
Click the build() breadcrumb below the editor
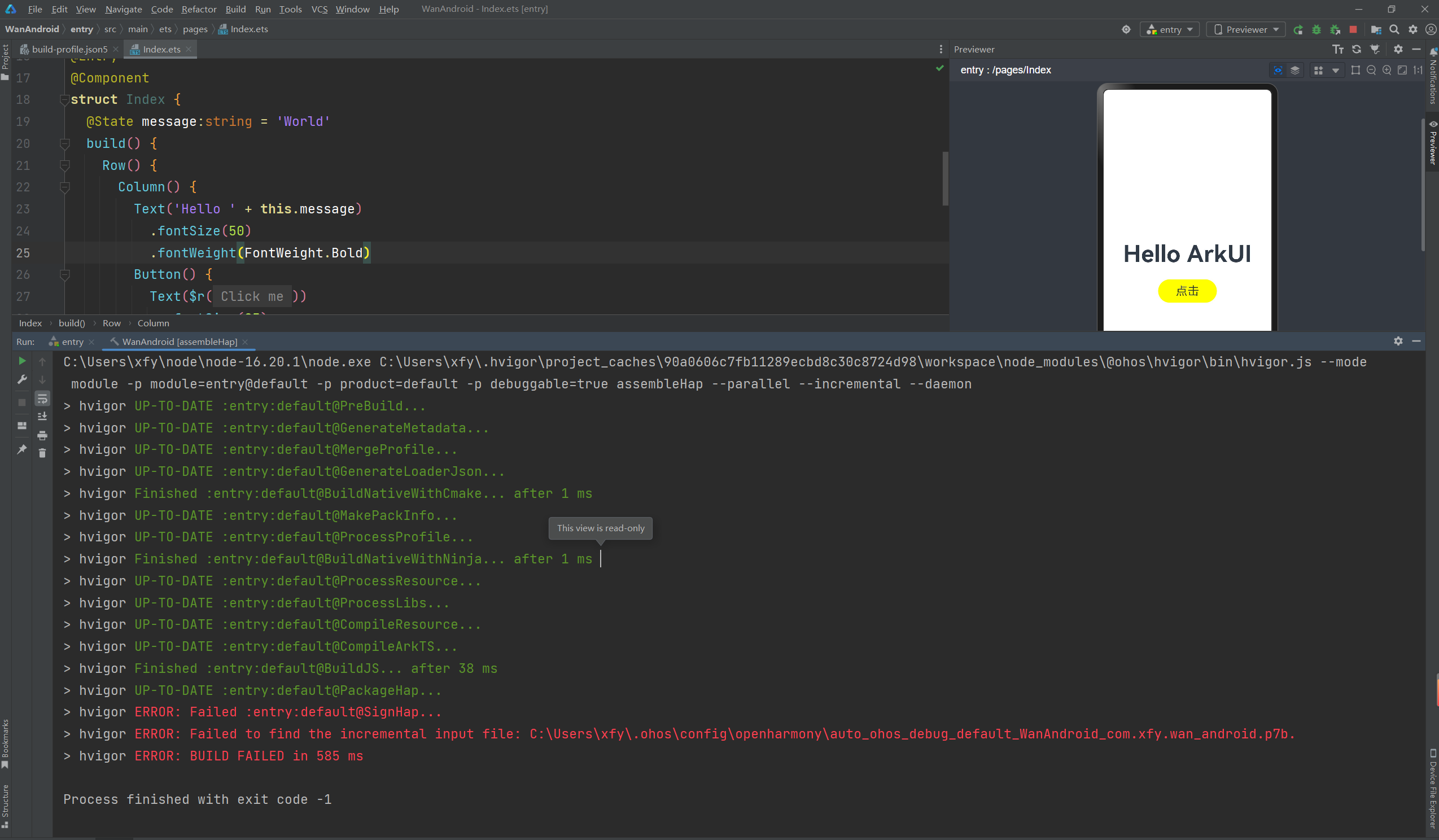[71, 323]
